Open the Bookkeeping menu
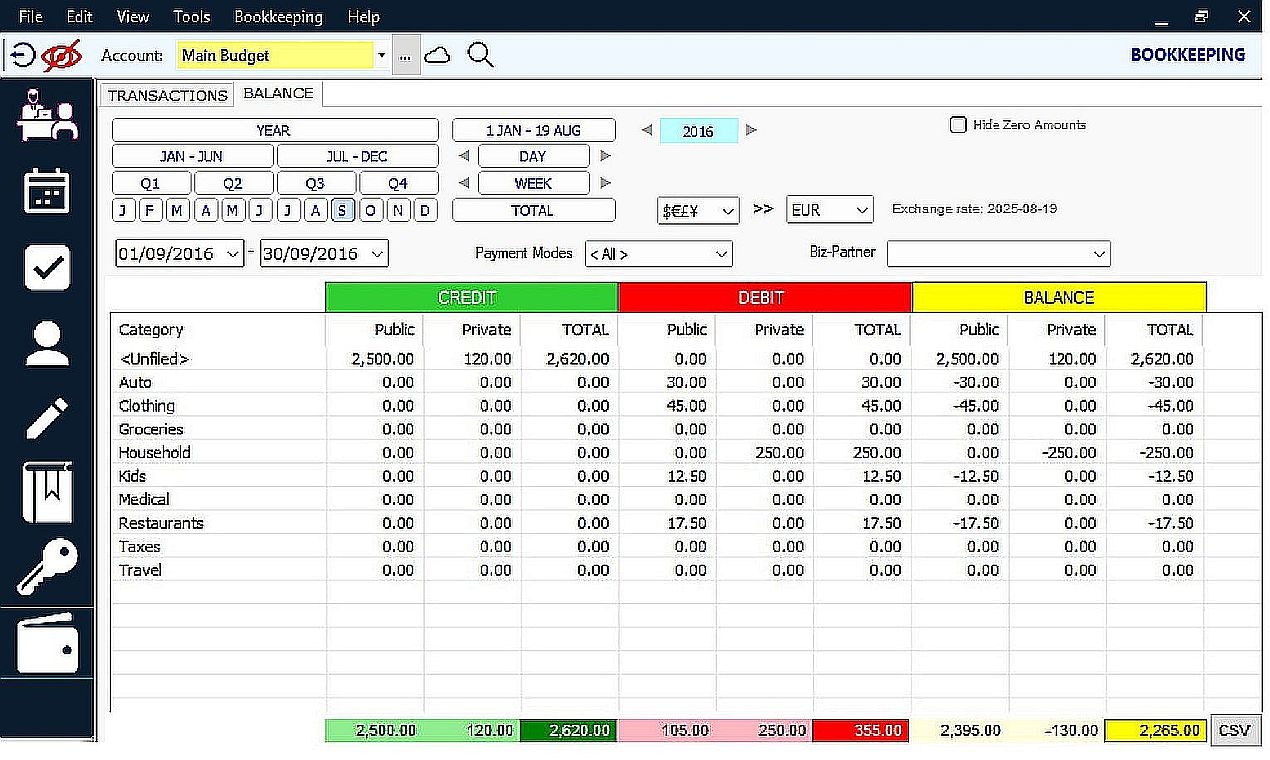Screen dimensions: 1270x760 click(278, 16)
